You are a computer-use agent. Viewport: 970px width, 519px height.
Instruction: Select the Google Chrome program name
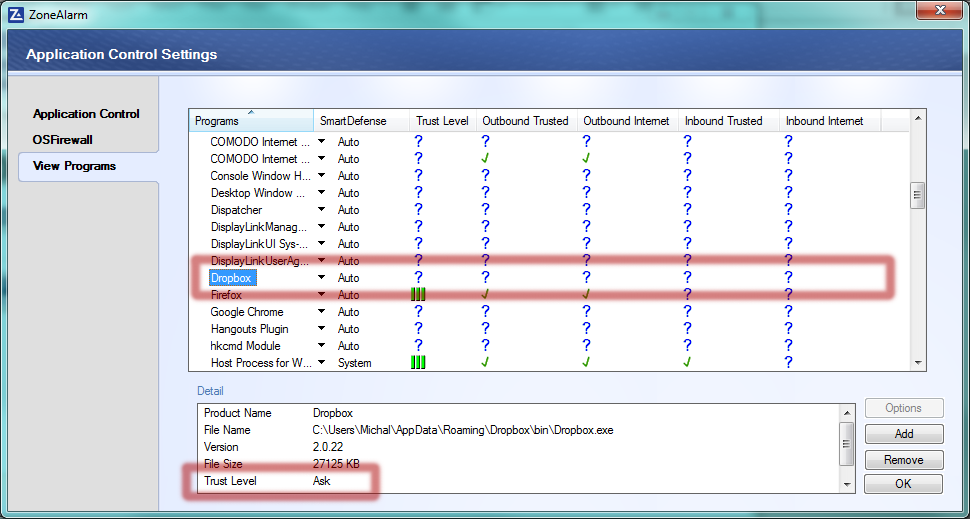point(247,312)
